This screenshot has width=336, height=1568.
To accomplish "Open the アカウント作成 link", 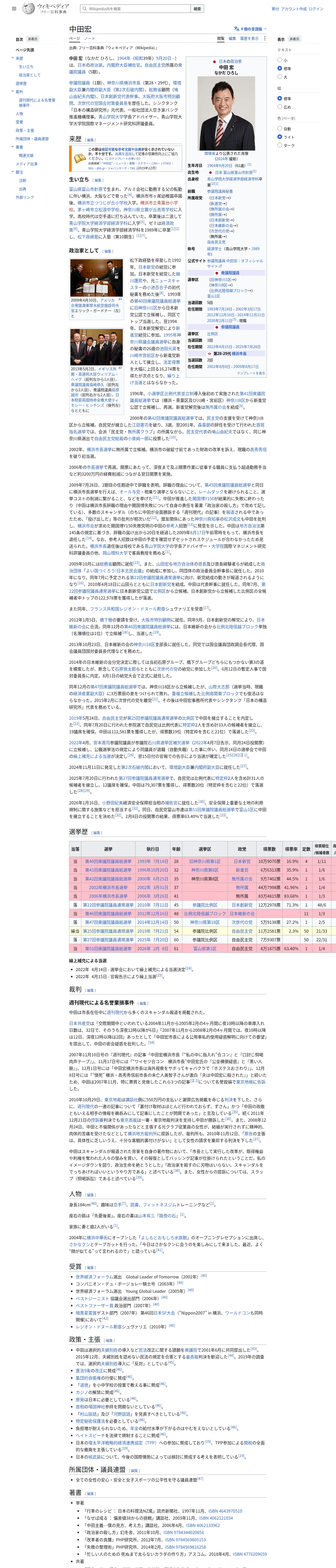I will [x=294, y=9].
